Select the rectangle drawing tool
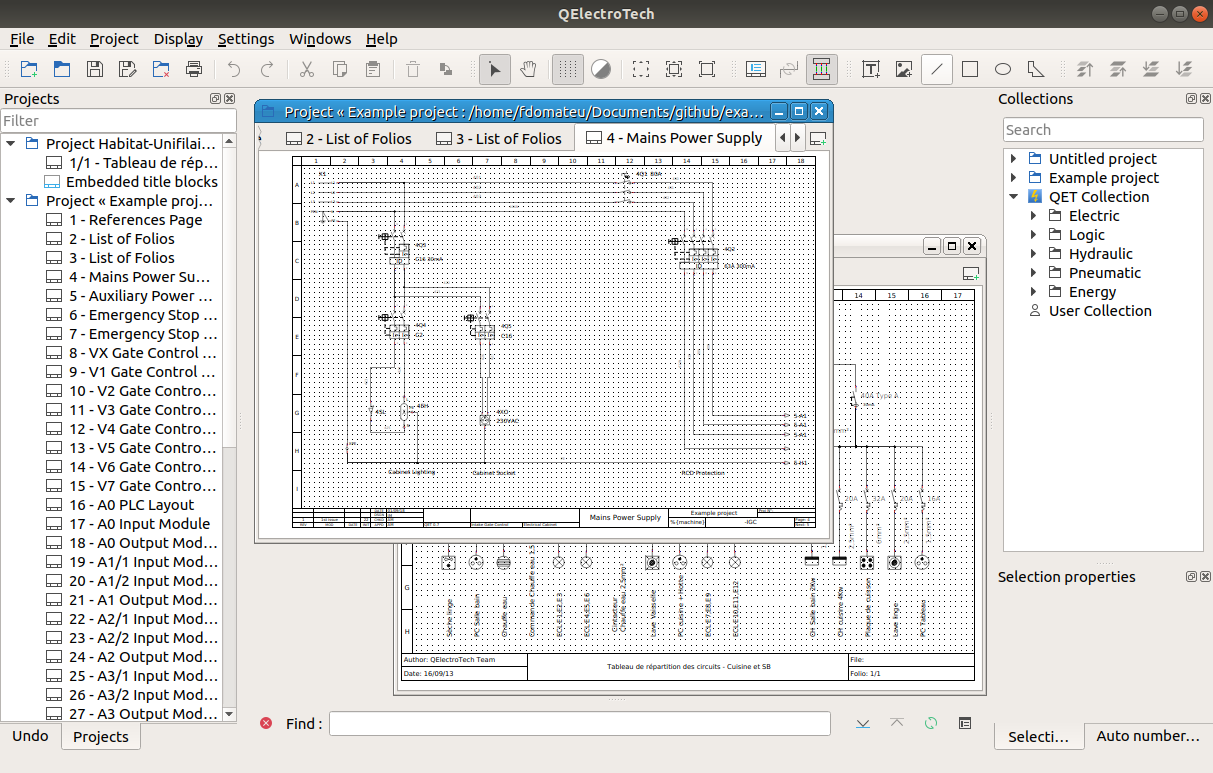Viewport: 1213px width, 773px height. [x=970, y=69]
